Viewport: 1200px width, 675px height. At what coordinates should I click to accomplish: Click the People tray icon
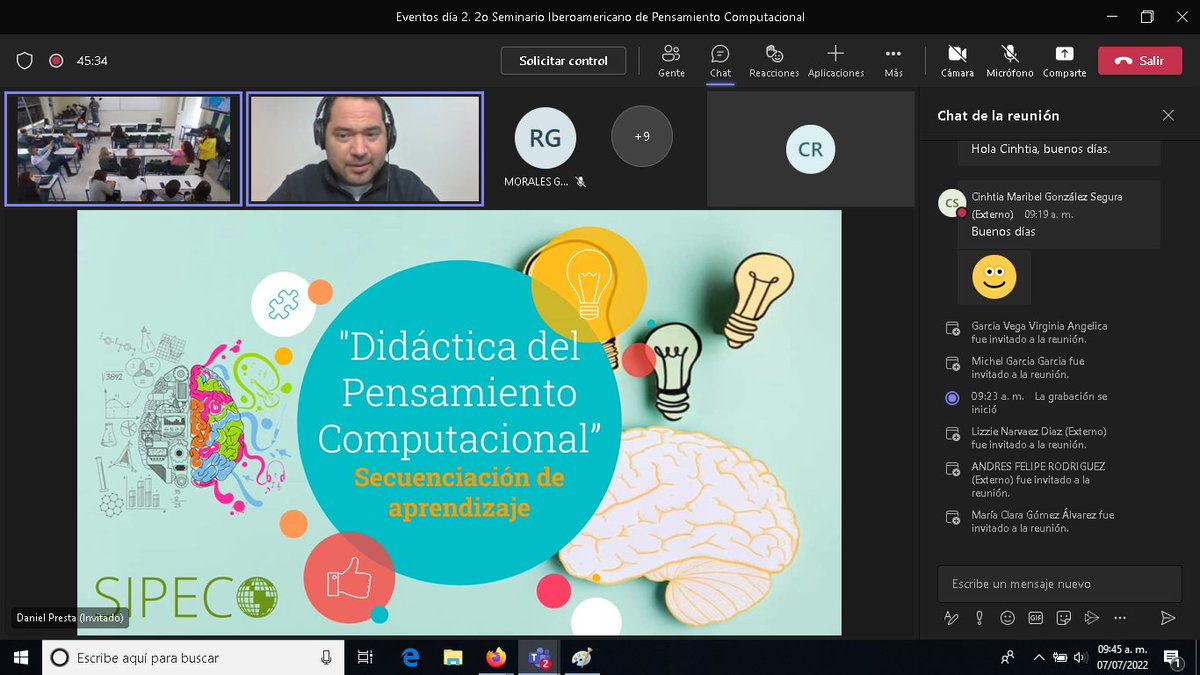[x=1007, y=657]
